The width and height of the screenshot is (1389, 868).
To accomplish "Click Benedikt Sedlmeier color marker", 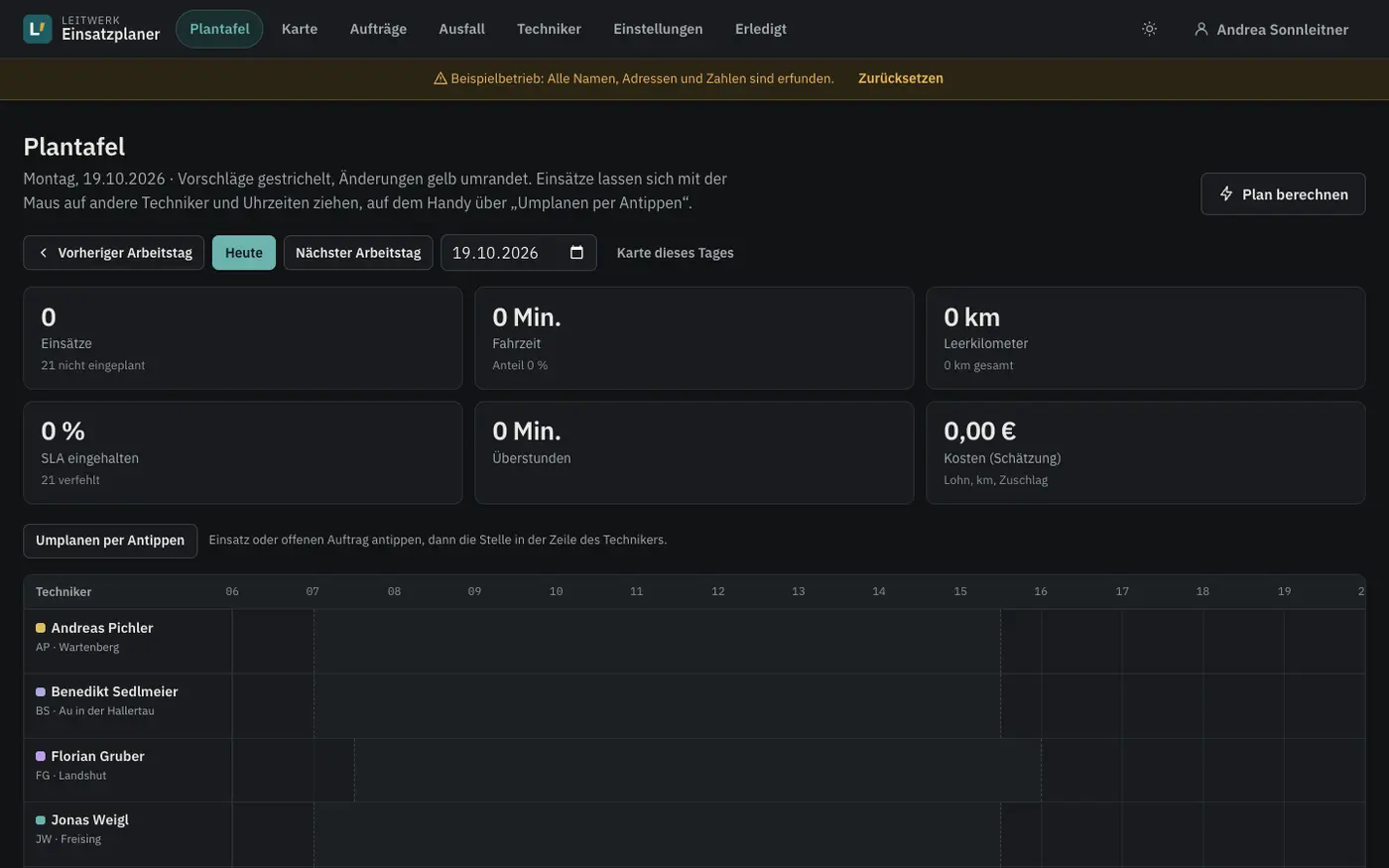I will pos(41,691).
